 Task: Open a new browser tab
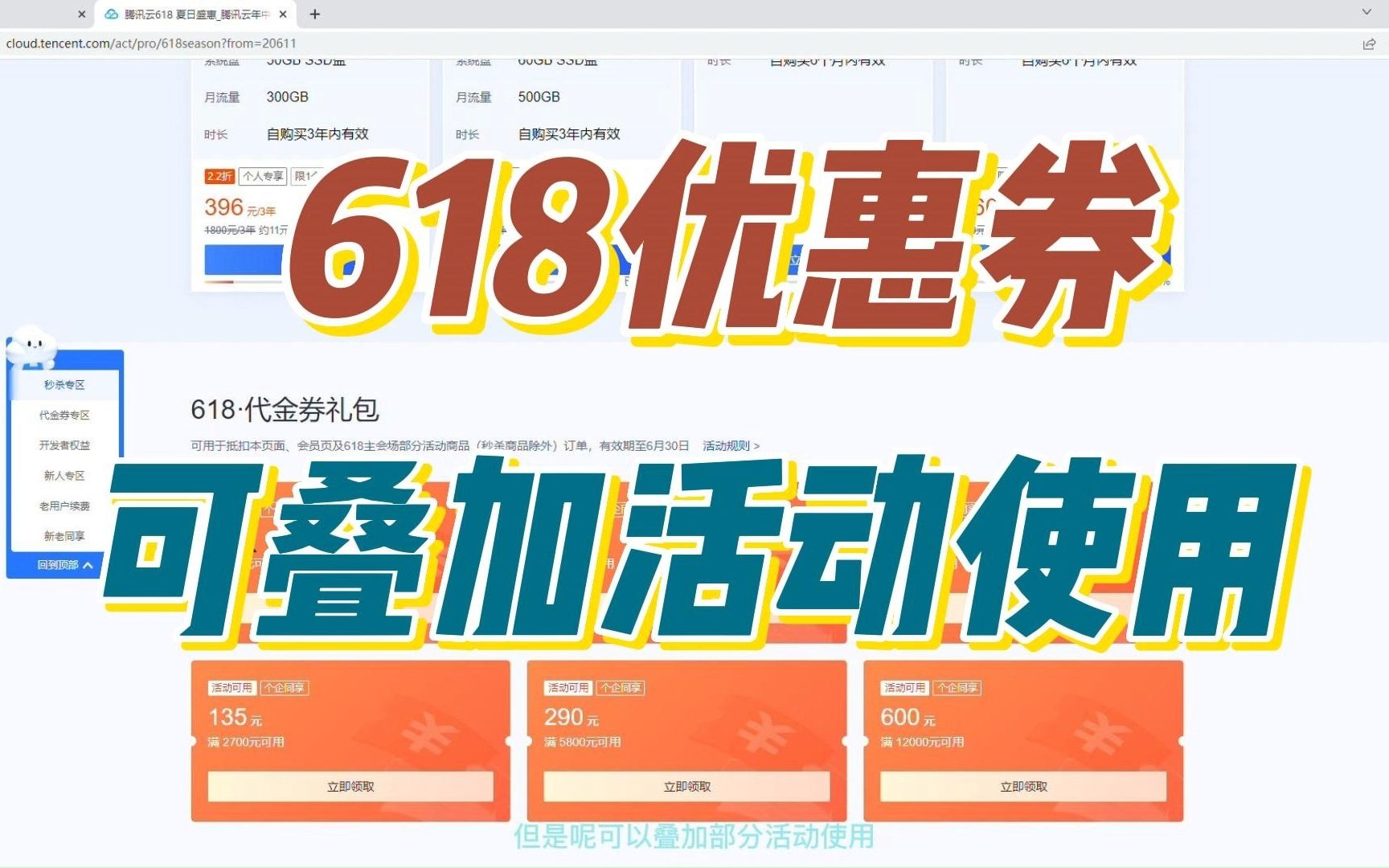click(315, 14)
